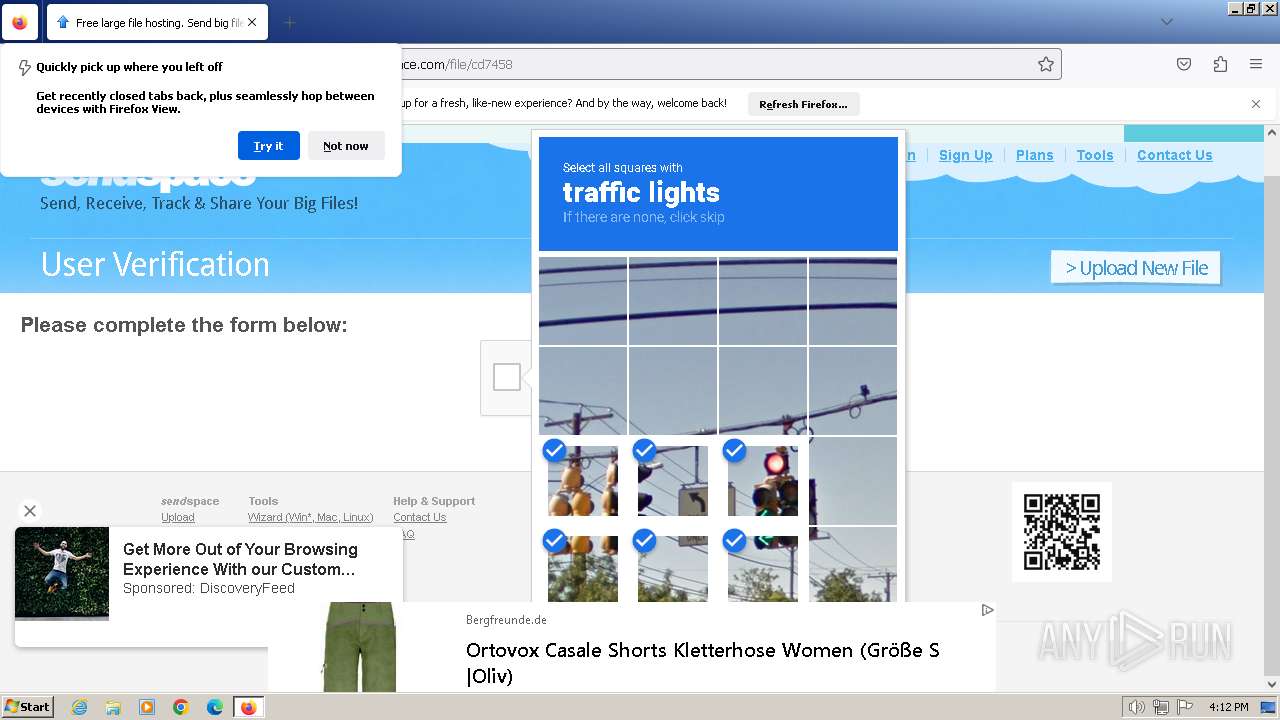The width and height of the screenshot is (1280, 720).
Task: Click the AdChoices icon on banner
Action: [987, 610]
